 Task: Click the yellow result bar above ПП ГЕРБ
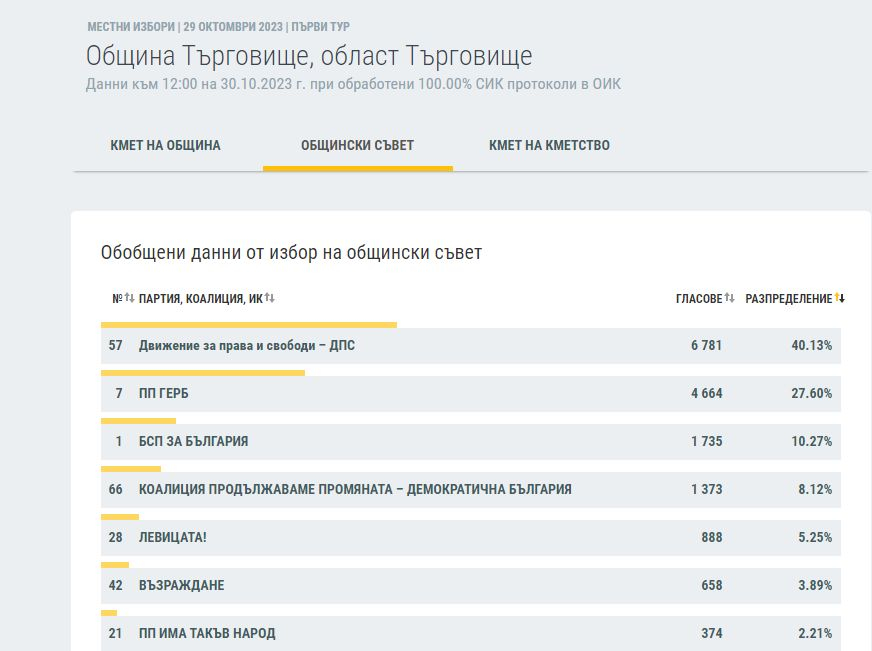203,373
